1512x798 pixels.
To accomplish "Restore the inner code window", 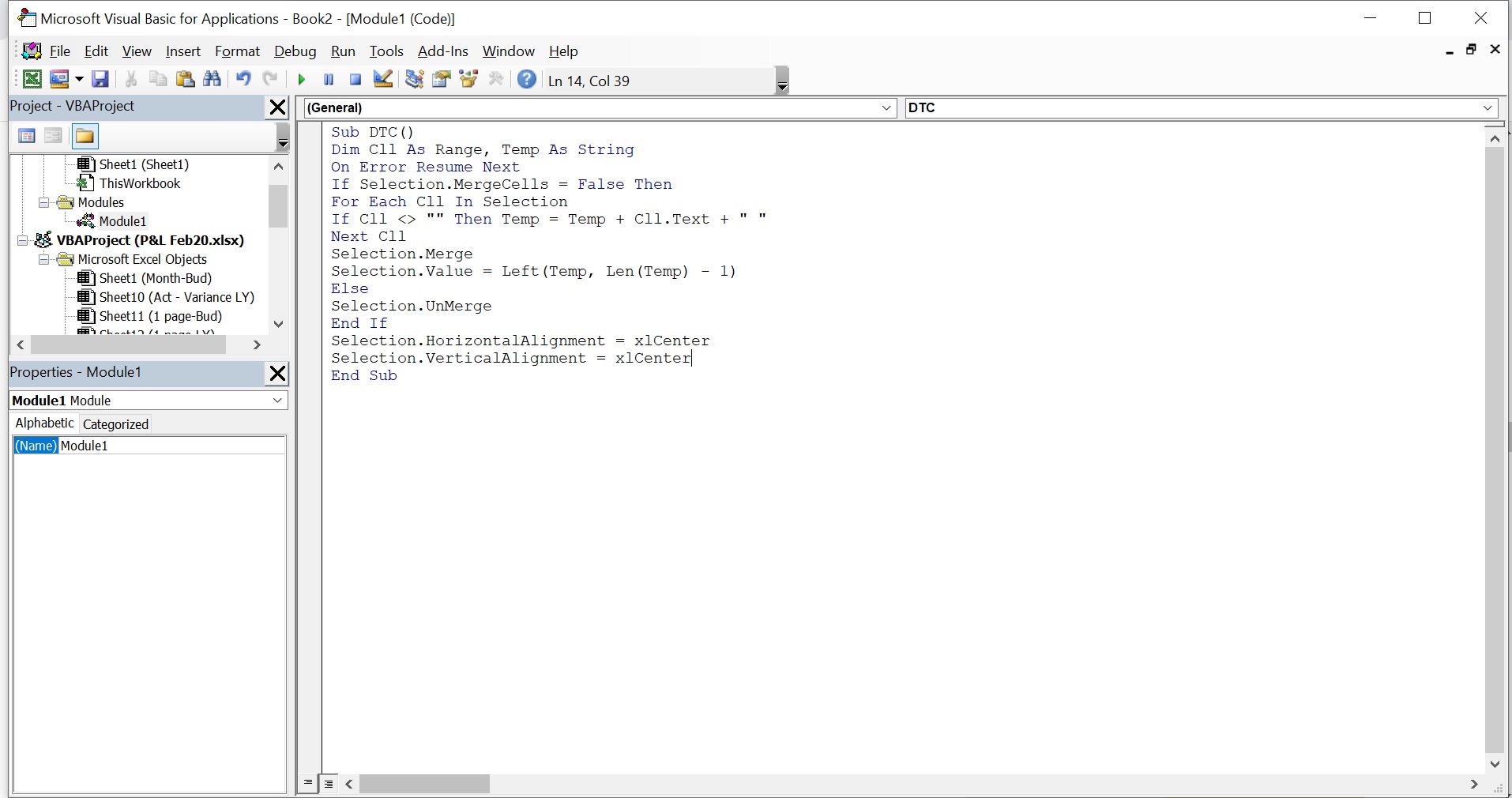I will point(1472,50).
